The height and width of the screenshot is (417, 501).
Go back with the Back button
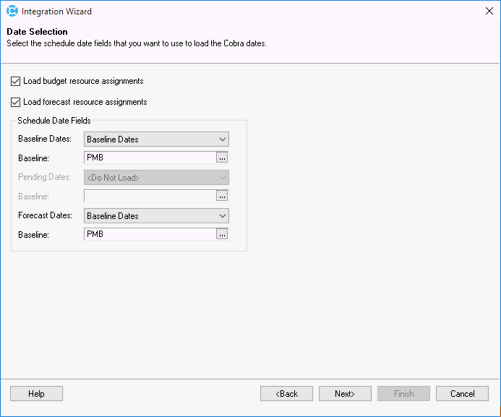pos(286,394)
